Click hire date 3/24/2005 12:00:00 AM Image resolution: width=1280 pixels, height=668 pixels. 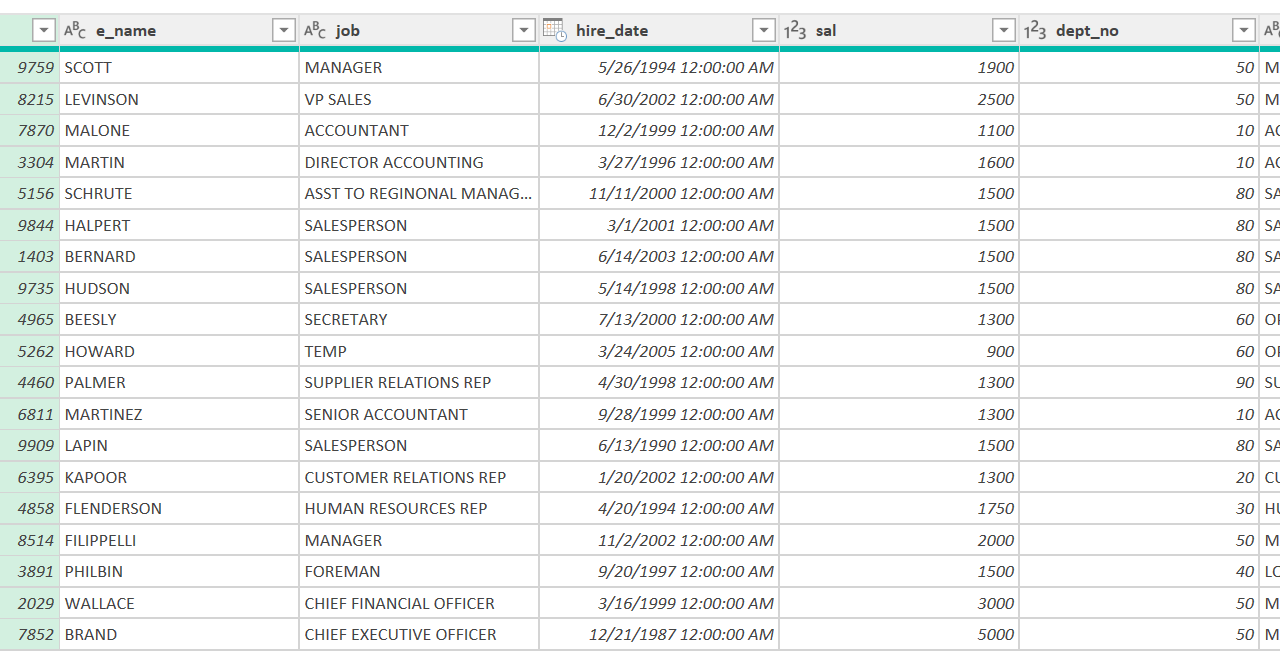[659, 351]
